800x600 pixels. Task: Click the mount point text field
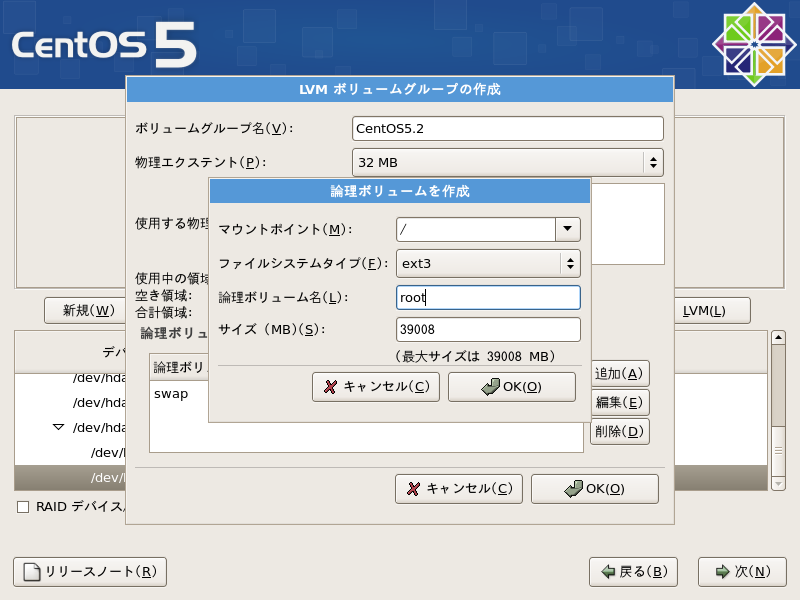click(x=476, y=229)
